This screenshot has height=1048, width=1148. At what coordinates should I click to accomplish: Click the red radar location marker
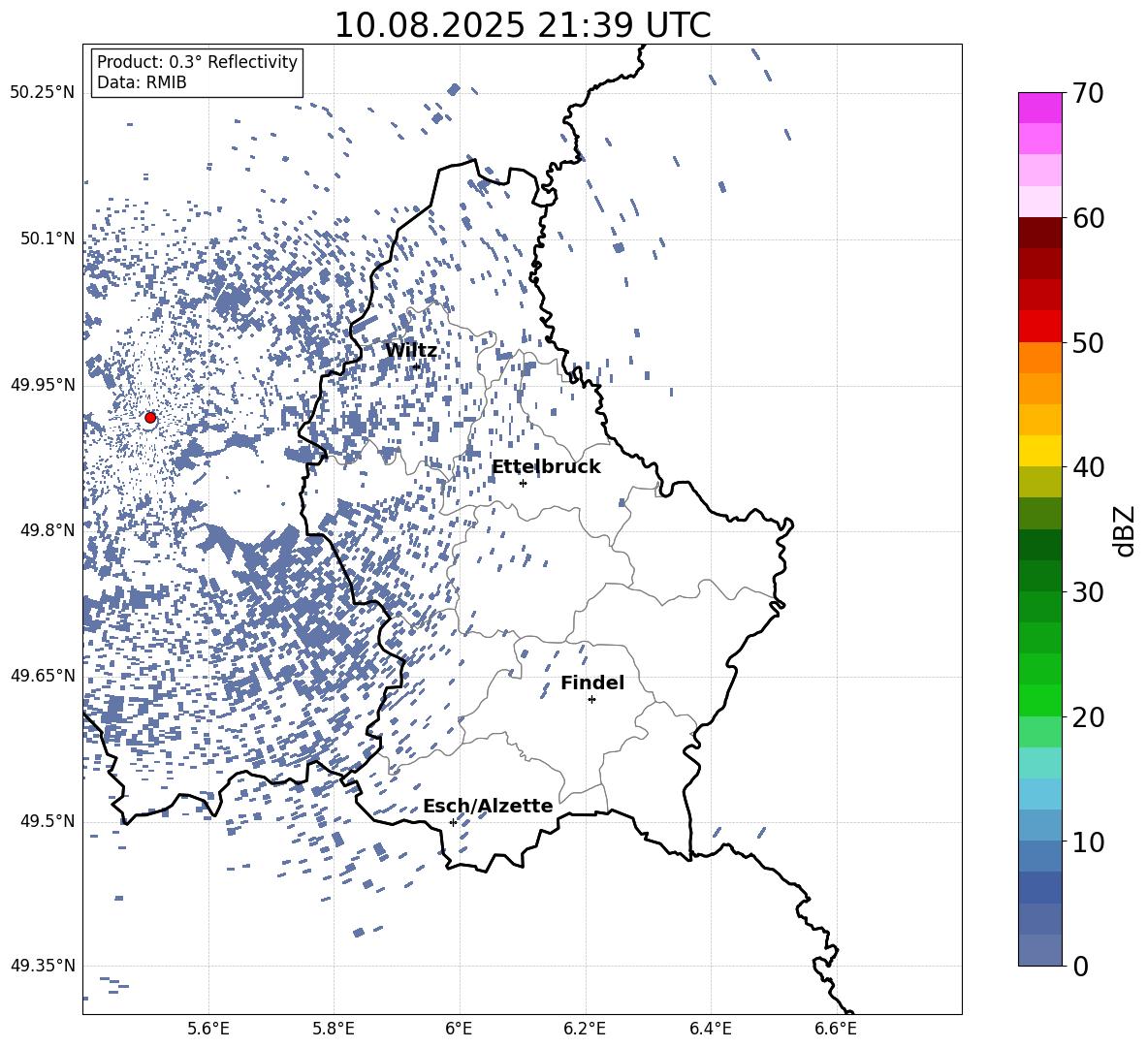pos(150,418)
